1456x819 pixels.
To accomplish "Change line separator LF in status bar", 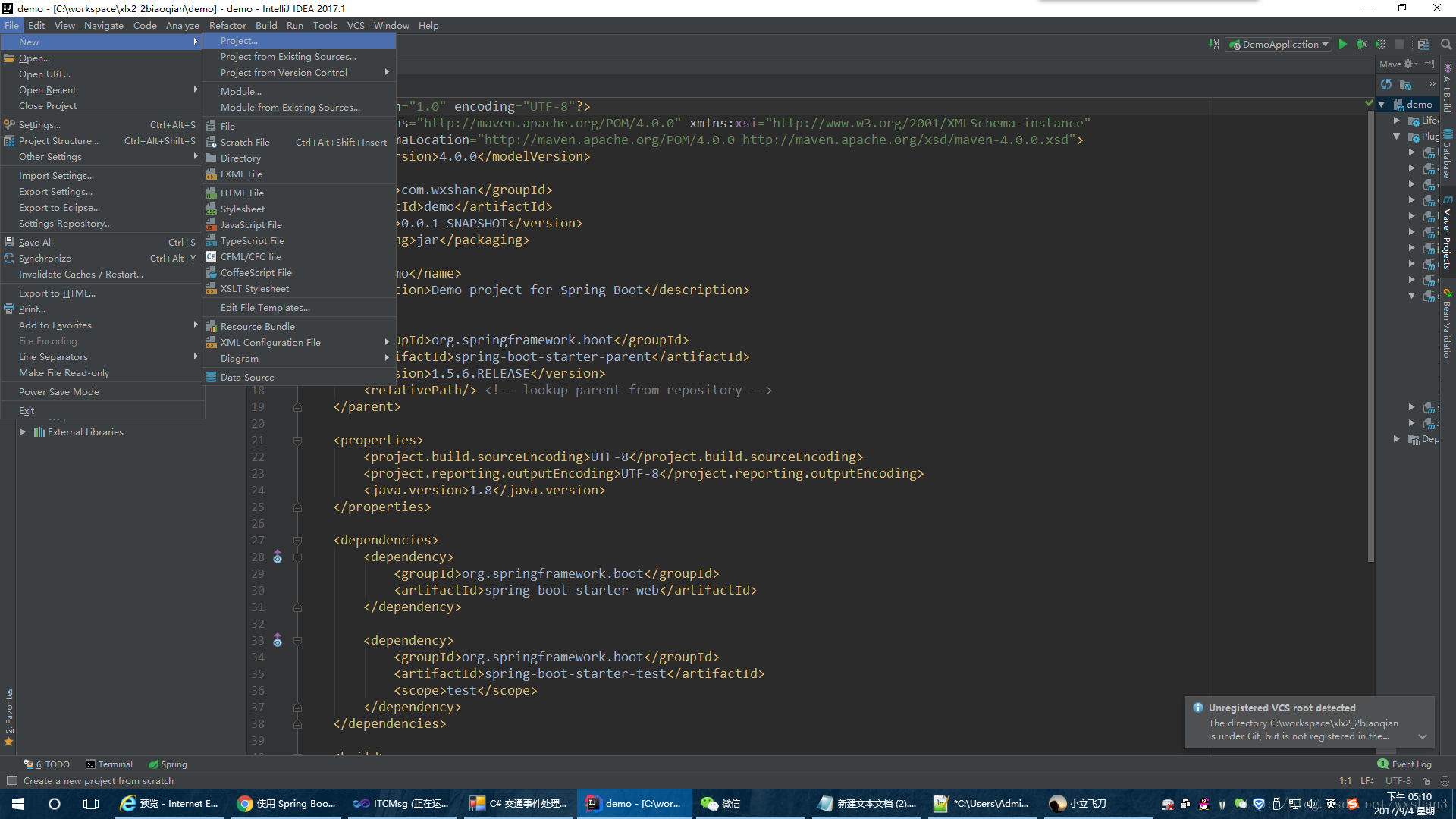I will point(1367,781).
